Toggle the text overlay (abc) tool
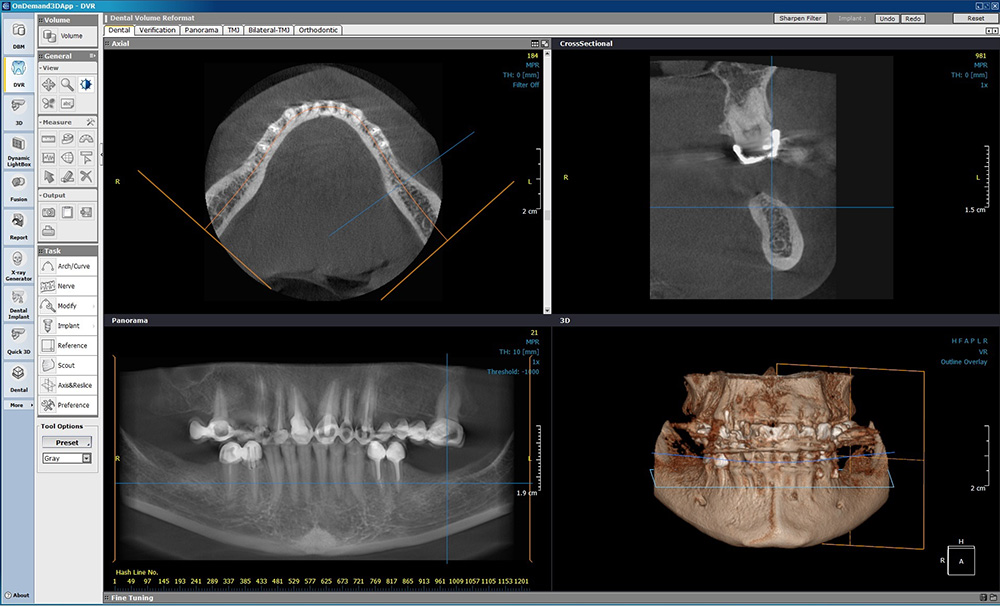This screenshot has width=1000, height=606. pos(67,103)
